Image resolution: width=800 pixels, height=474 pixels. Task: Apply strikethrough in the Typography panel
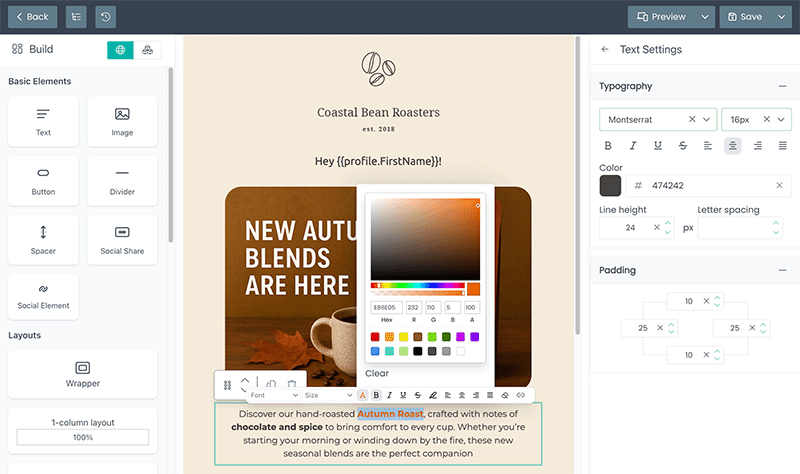coord(682,146)
